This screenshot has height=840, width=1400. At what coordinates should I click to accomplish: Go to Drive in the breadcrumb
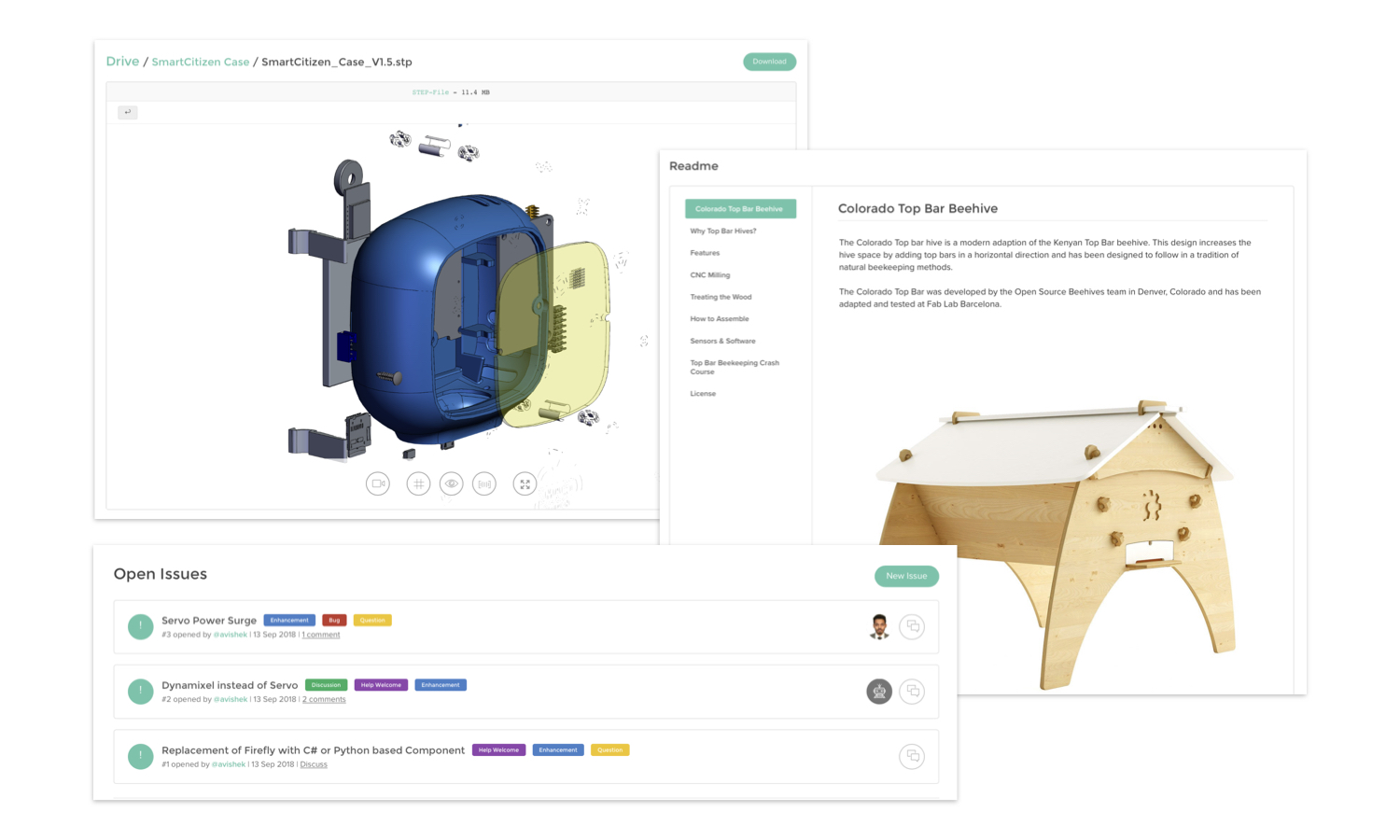[x=122, y=62]
